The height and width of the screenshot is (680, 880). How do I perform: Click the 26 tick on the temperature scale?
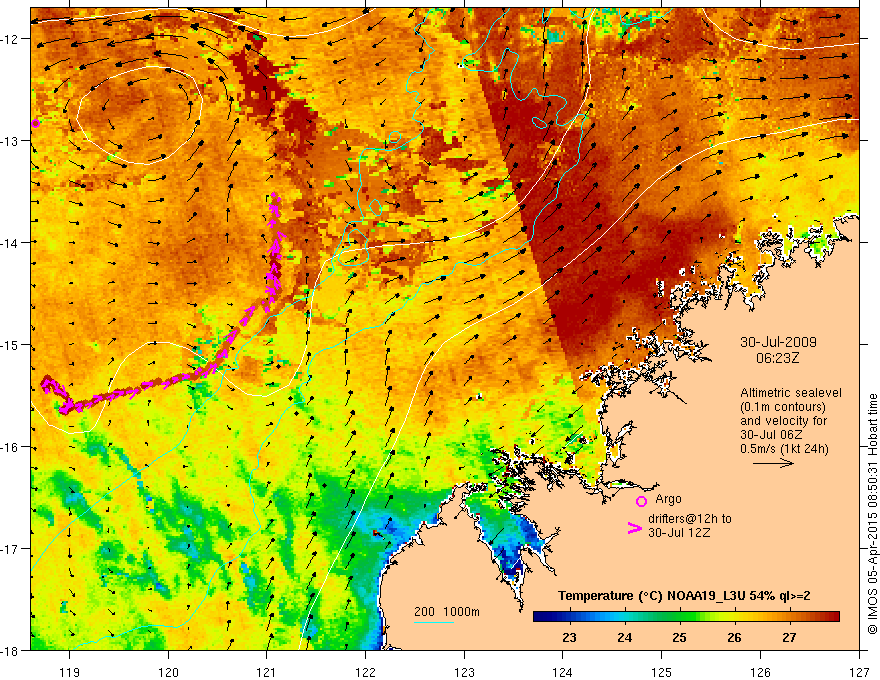point(734,637)
